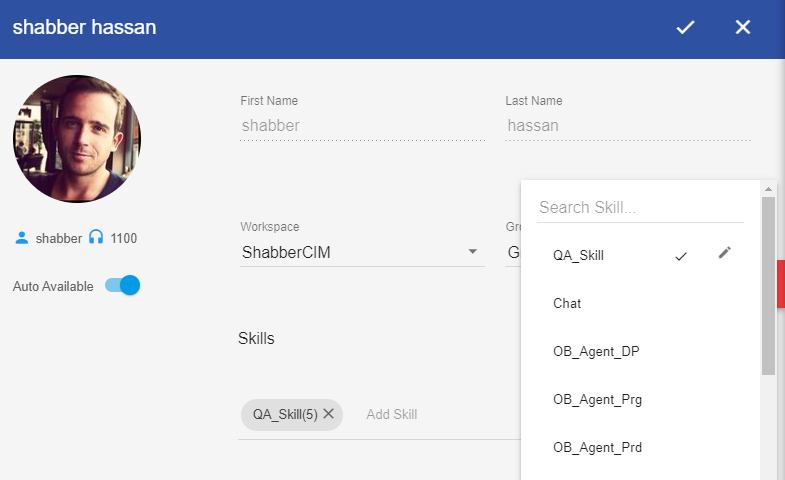The height and width of the screenshot is (480, 785).
Task: Click the selected checkmark beside QA_Skill
Action: [x=681, y=256]
